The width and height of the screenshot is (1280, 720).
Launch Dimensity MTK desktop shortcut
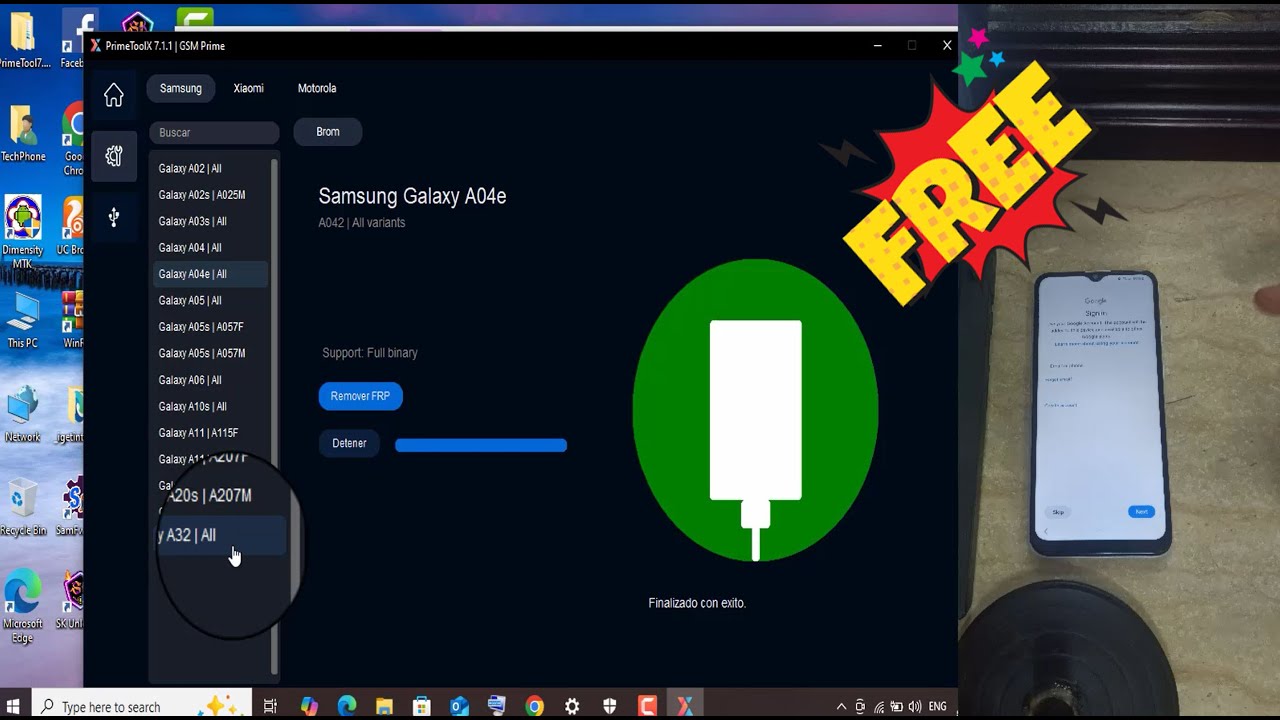click(x=23, y=231)
